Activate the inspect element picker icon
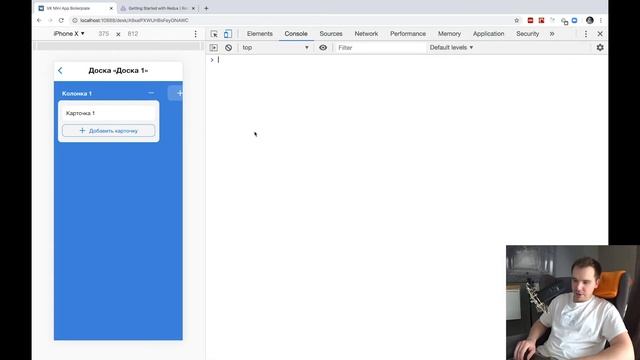Image resolution: width=640 pixels, height=360 pixels. tap(214, 34)
